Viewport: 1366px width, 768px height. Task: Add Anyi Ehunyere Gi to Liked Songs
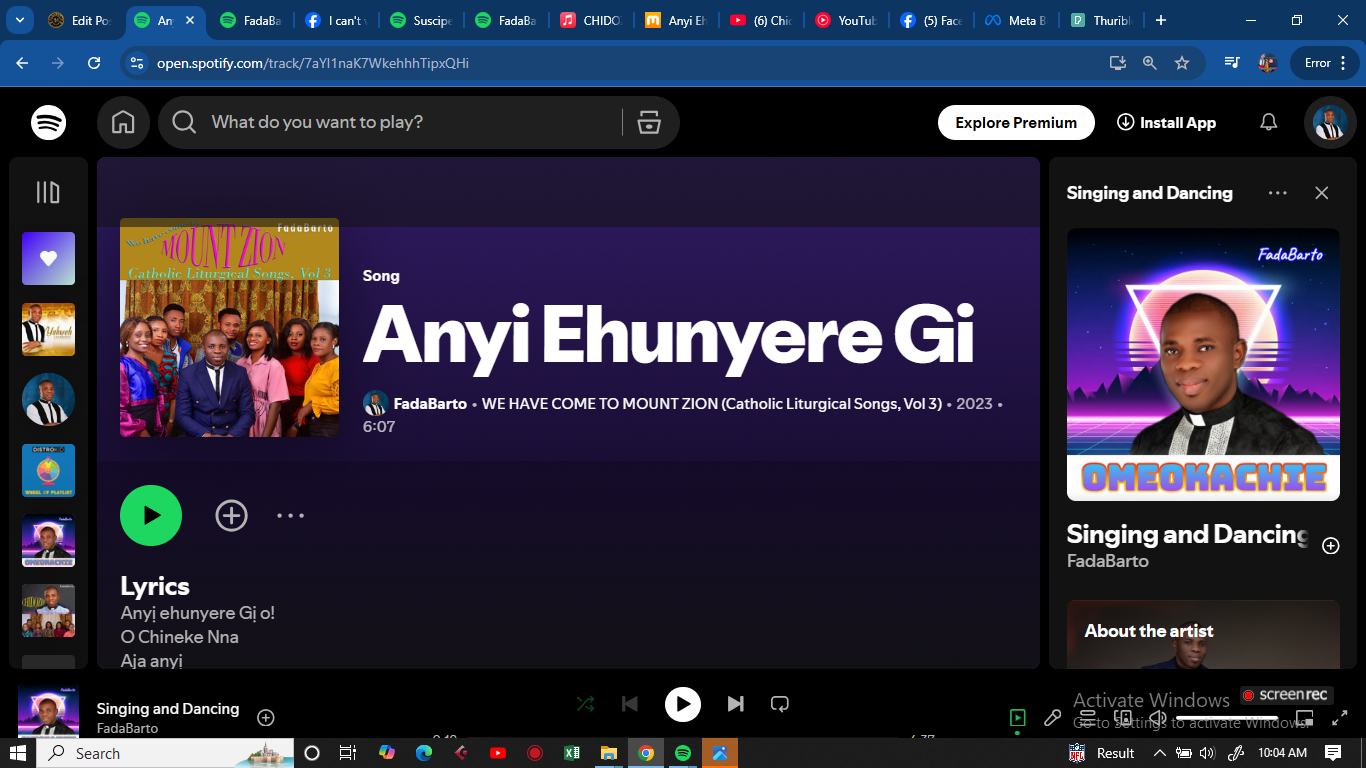pos(231,515)
